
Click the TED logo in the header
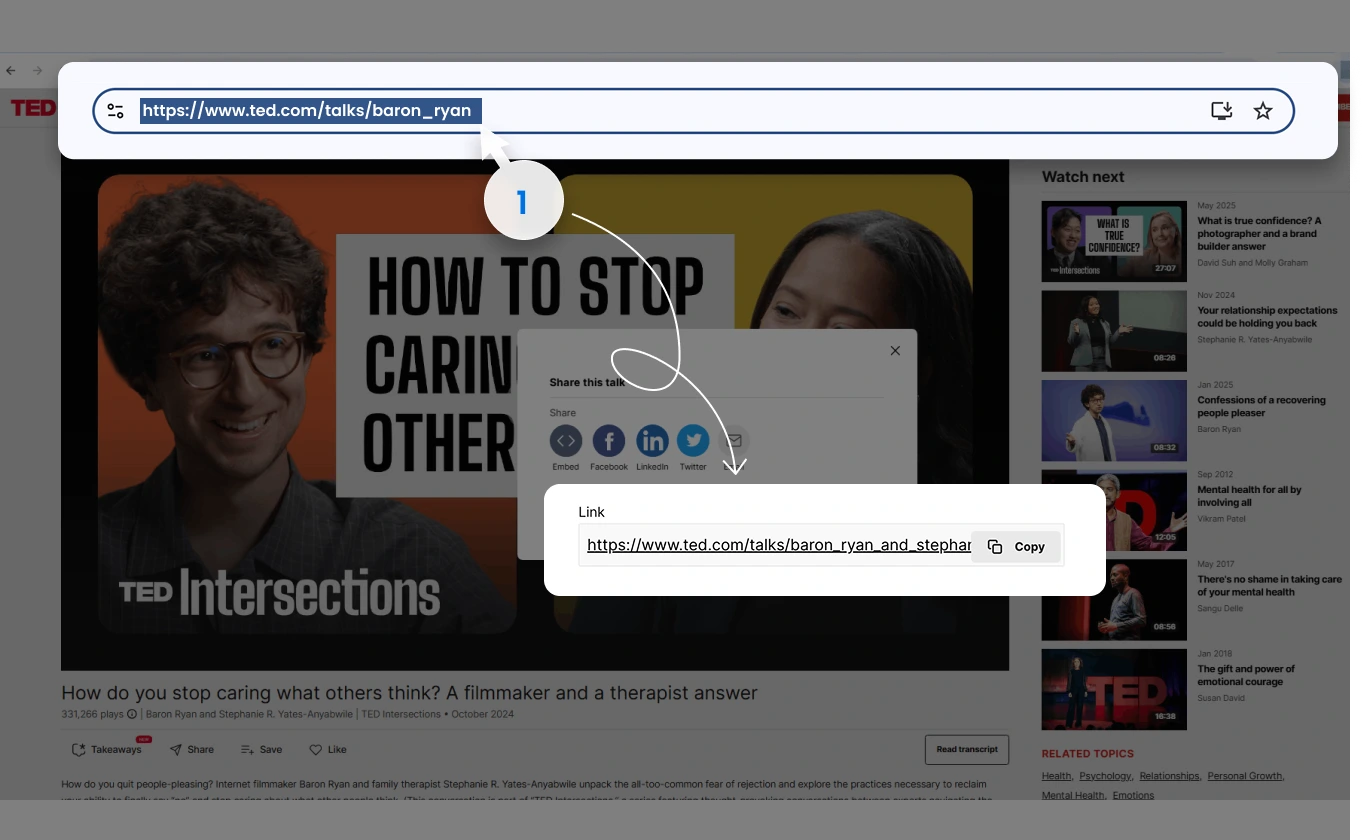point(33,108)
